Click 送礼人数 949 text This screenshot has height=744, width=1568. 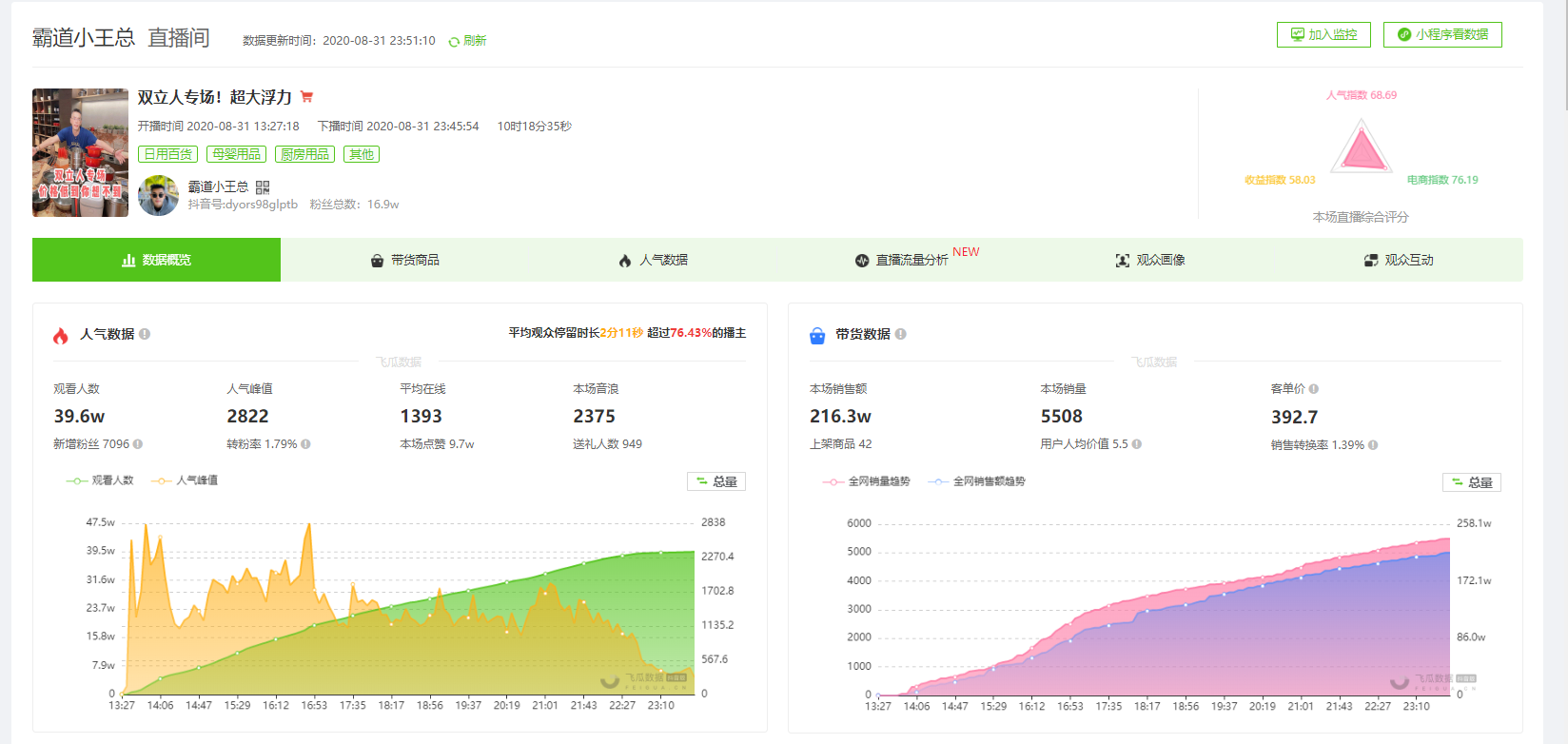(607, 444)
